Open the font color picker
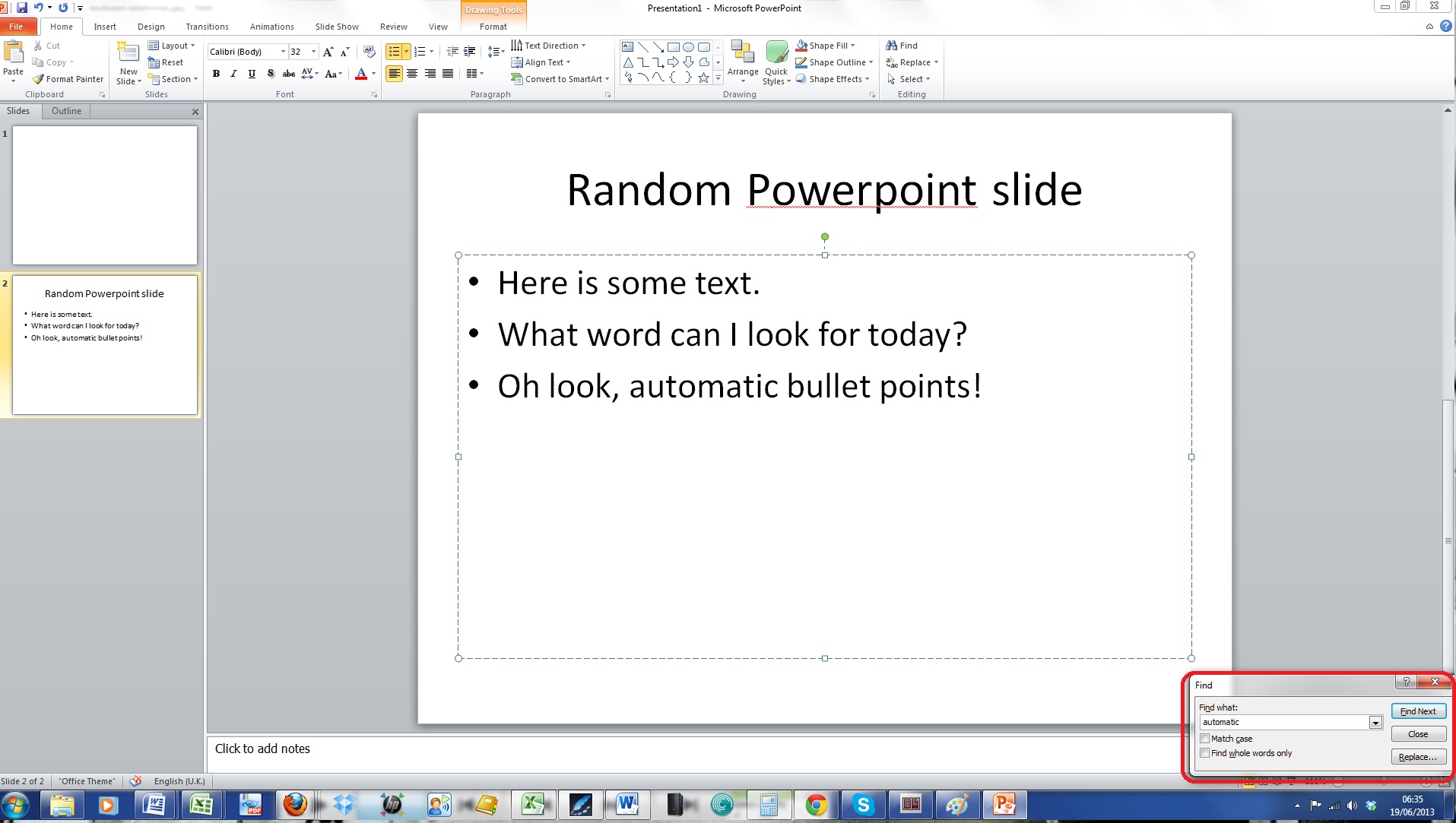 point(373,74)
